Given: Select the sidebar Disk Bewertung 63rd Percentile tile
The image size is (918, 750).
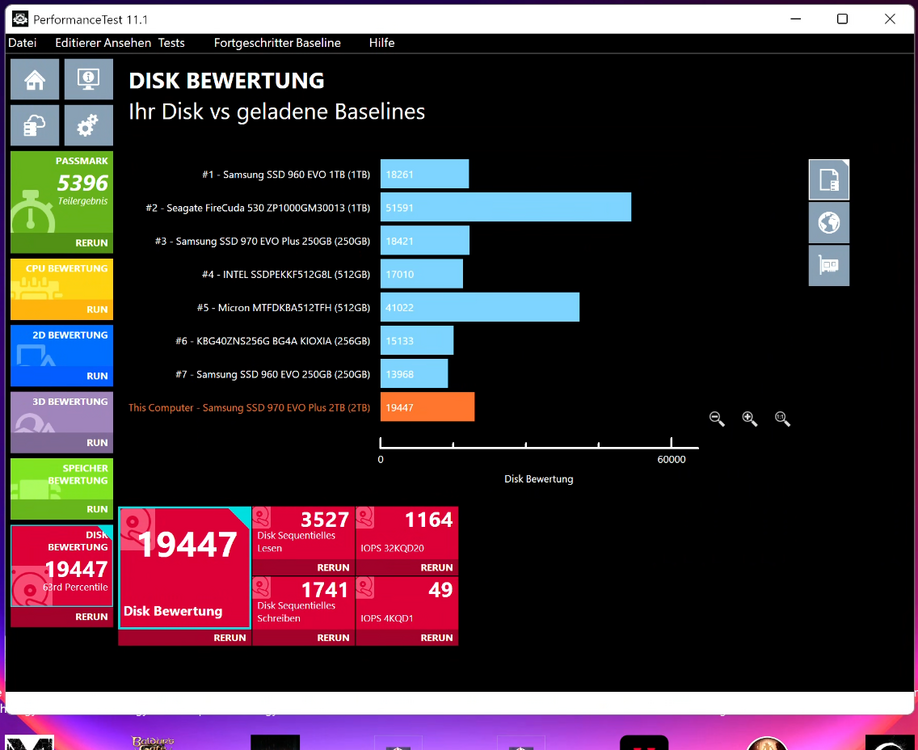Looking at the screenshot, I should 61,566.
